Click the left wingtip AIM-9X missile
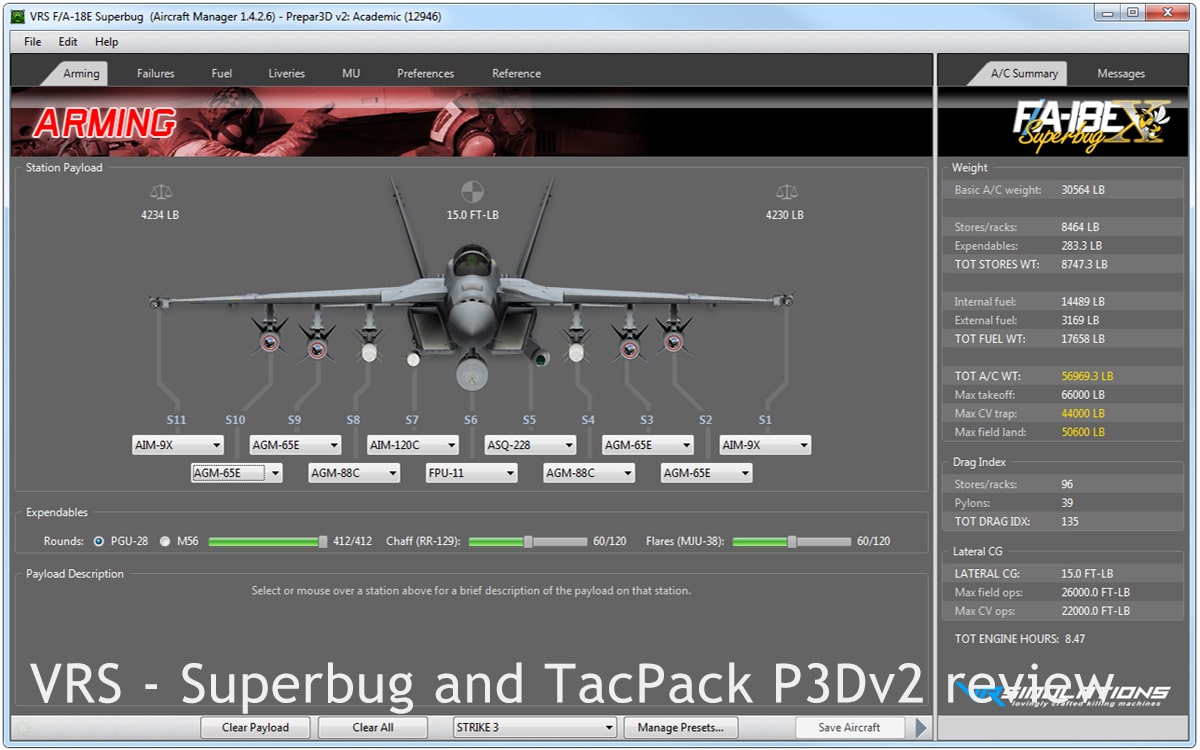 156,300
